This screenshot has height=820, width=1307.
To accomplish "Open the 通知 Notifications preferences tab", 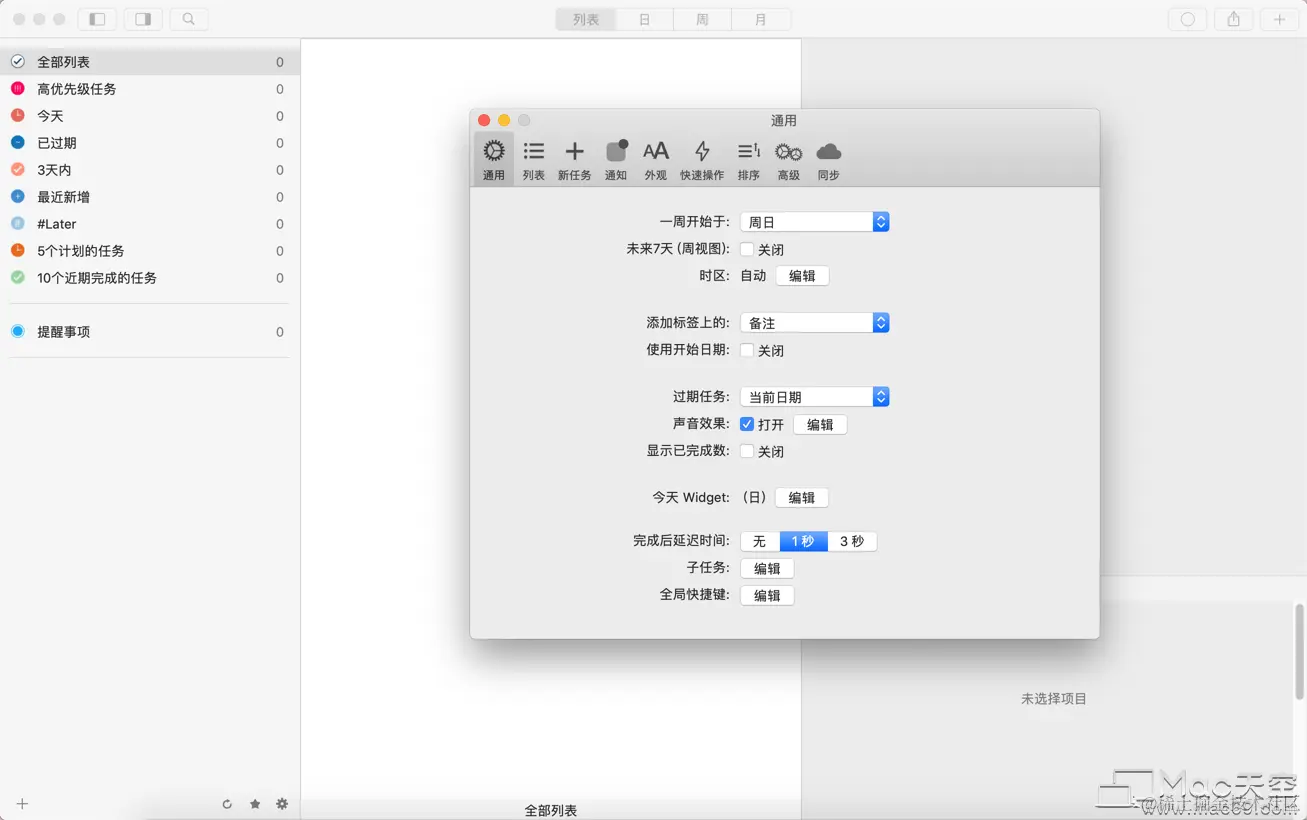I will pos(616,159).
